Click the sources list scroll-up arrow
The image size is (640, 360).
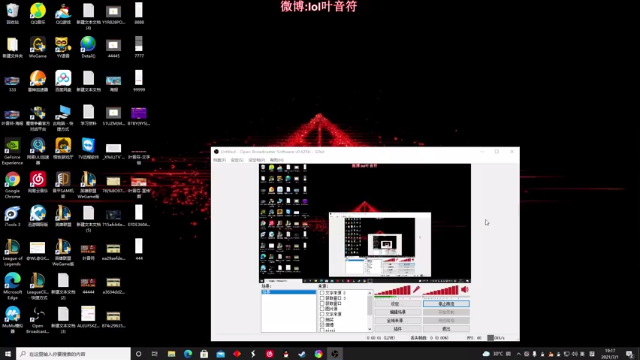coord(370,293)
